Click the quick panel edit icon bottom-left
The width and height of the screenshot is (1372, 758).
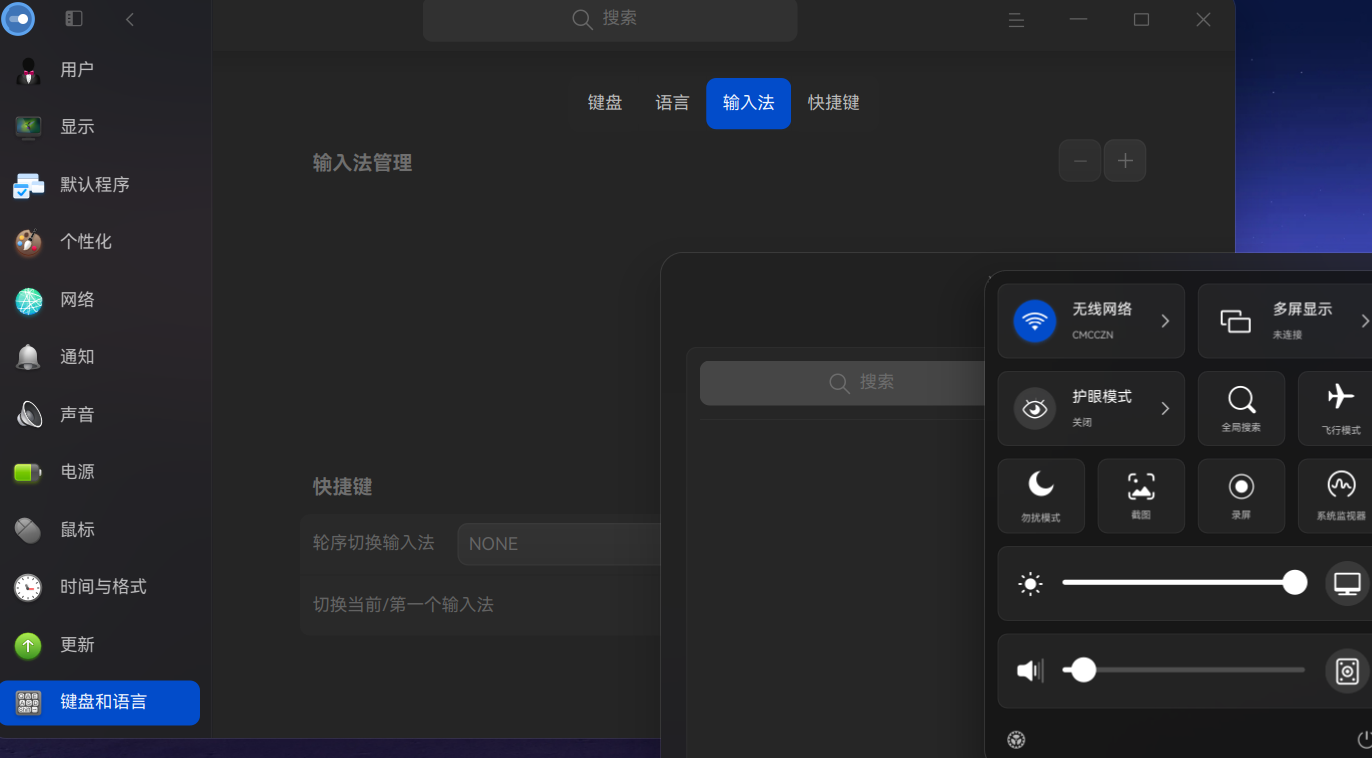coord(1016,740)
